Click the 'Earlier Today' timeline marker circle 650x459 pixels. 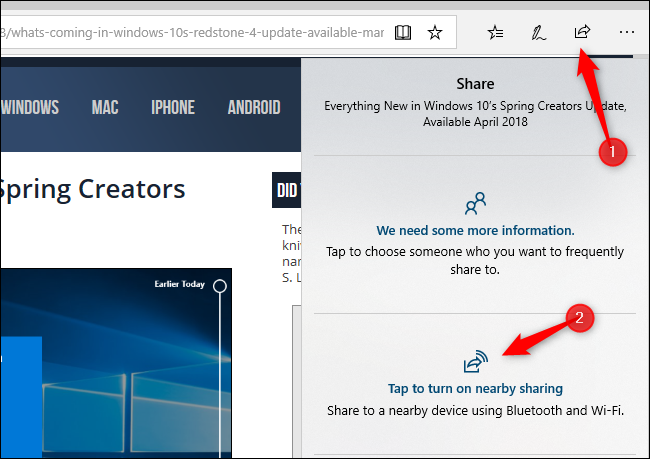pos(220,286)
